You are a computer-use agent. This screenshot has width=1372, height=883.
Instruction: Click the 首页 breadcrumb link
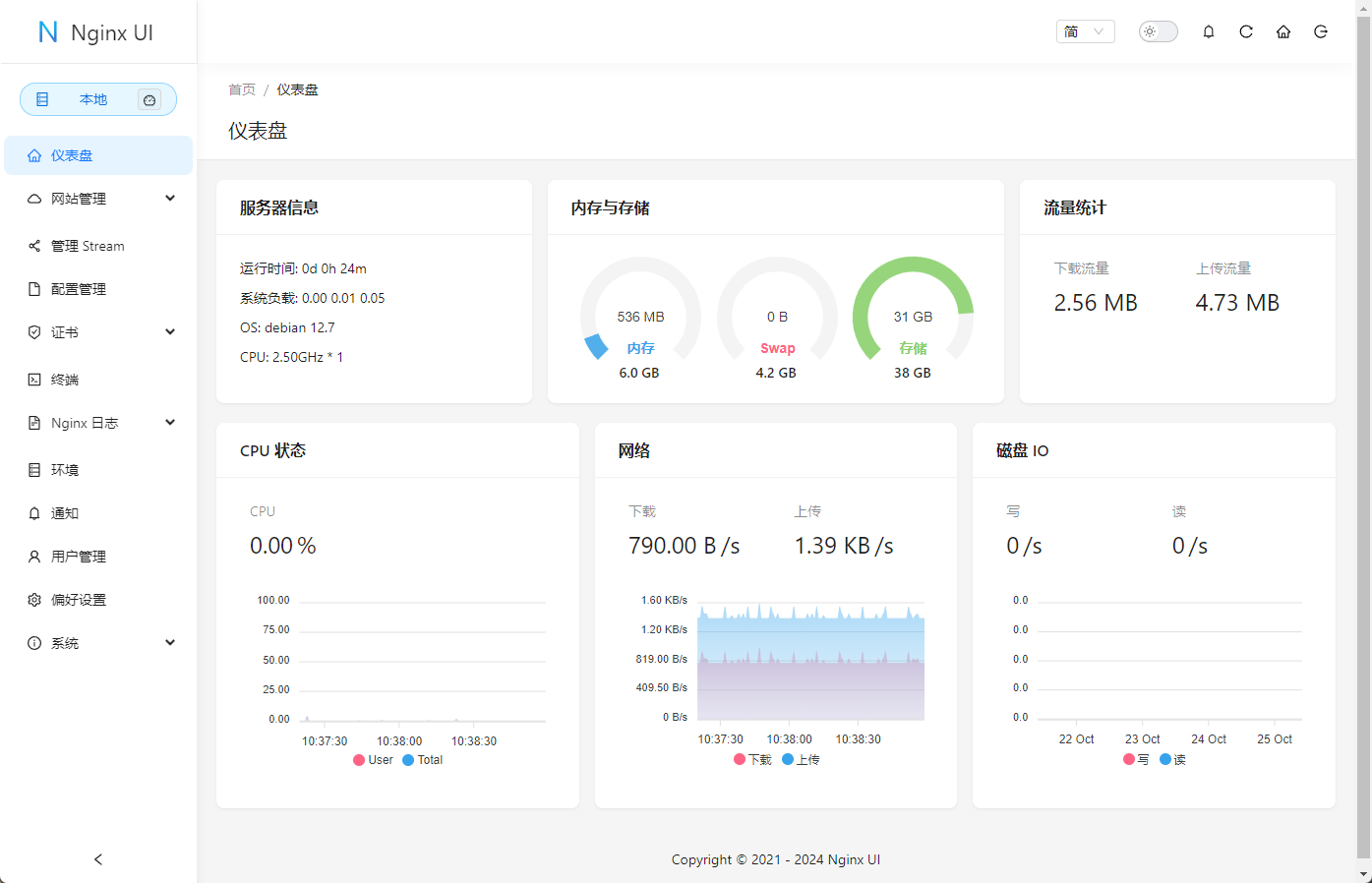pos(242,89)
